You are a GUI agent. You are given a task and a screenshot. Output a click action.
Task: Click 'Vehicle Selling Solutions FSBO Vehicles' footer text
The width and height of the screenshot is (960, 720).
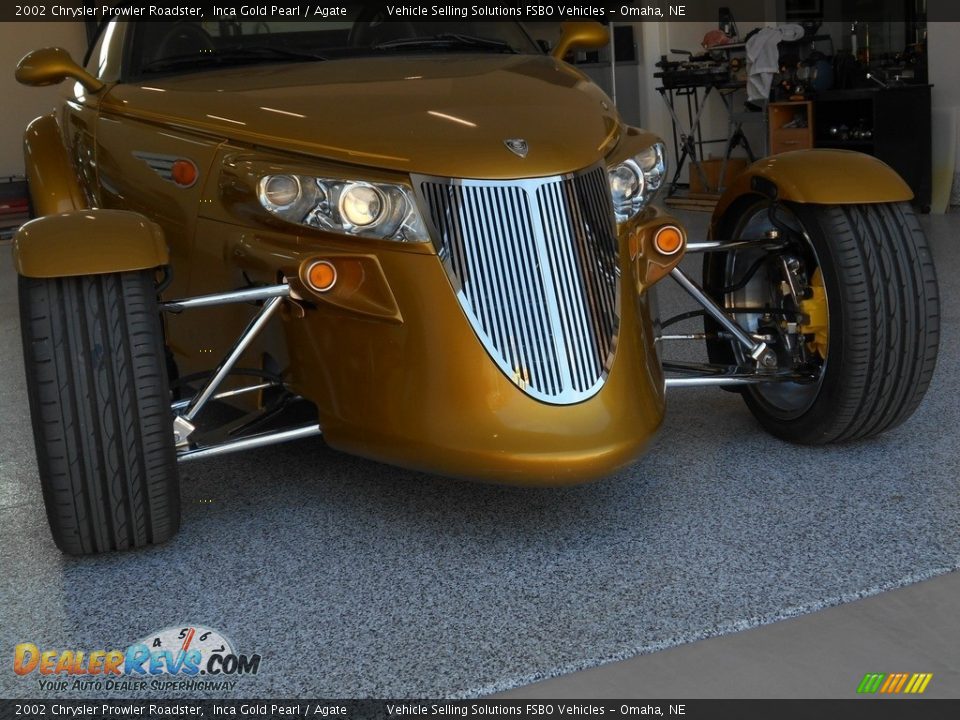pos(496,710)
